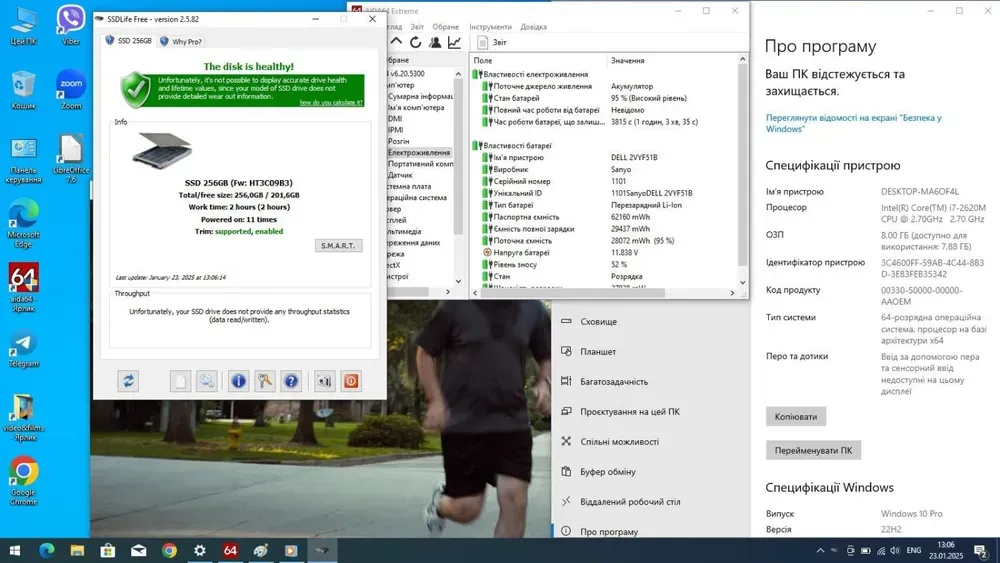1000x563 pixels.
Task: Select Буфер обміну in Settings sidebar
Action: click(607, 472)
